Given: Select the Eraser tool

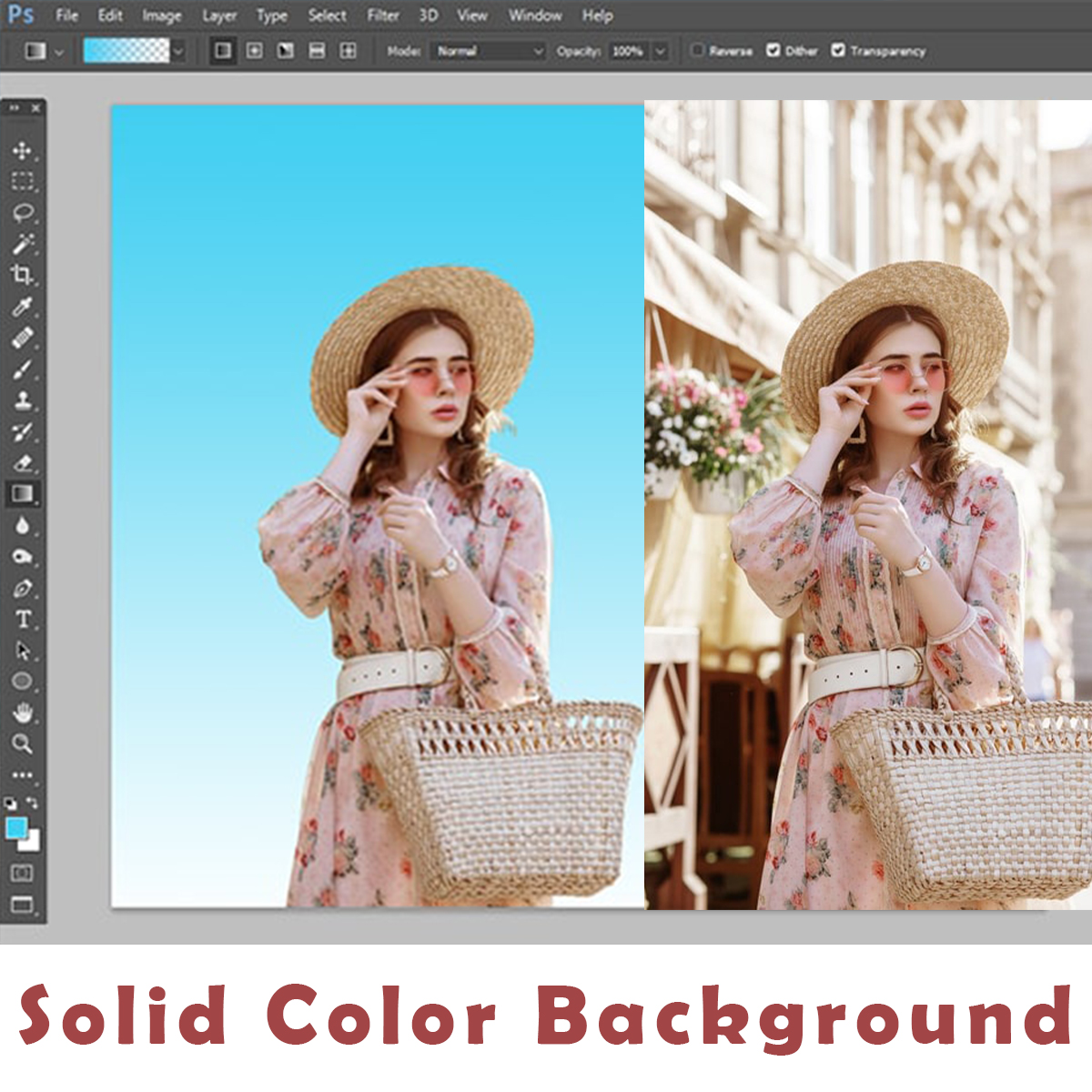Looking at the screenshot, I should pos(22,462).
